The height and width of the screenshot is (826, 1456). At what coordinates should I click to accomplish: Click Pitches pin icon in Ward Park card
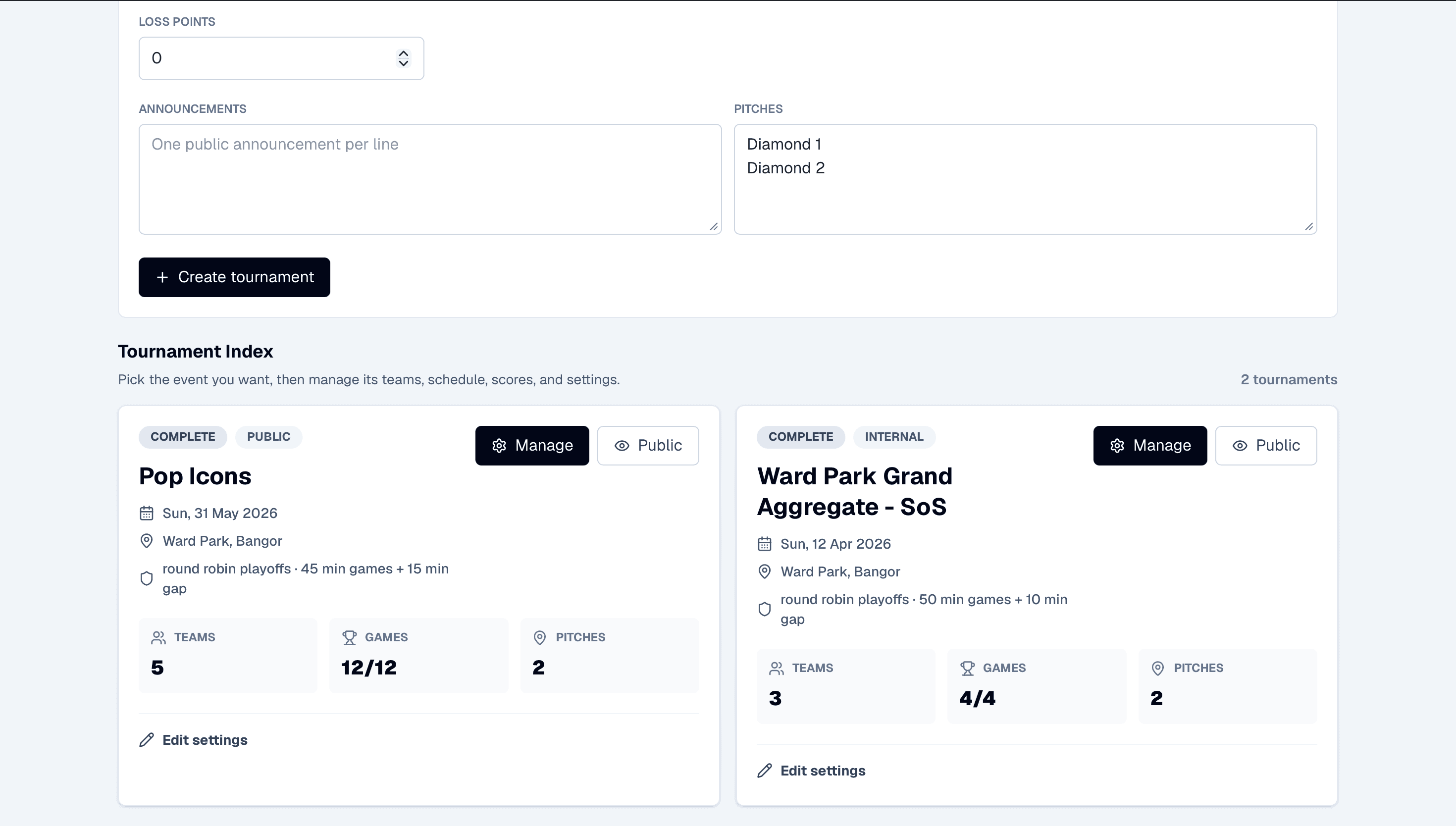pos(1158,669)
